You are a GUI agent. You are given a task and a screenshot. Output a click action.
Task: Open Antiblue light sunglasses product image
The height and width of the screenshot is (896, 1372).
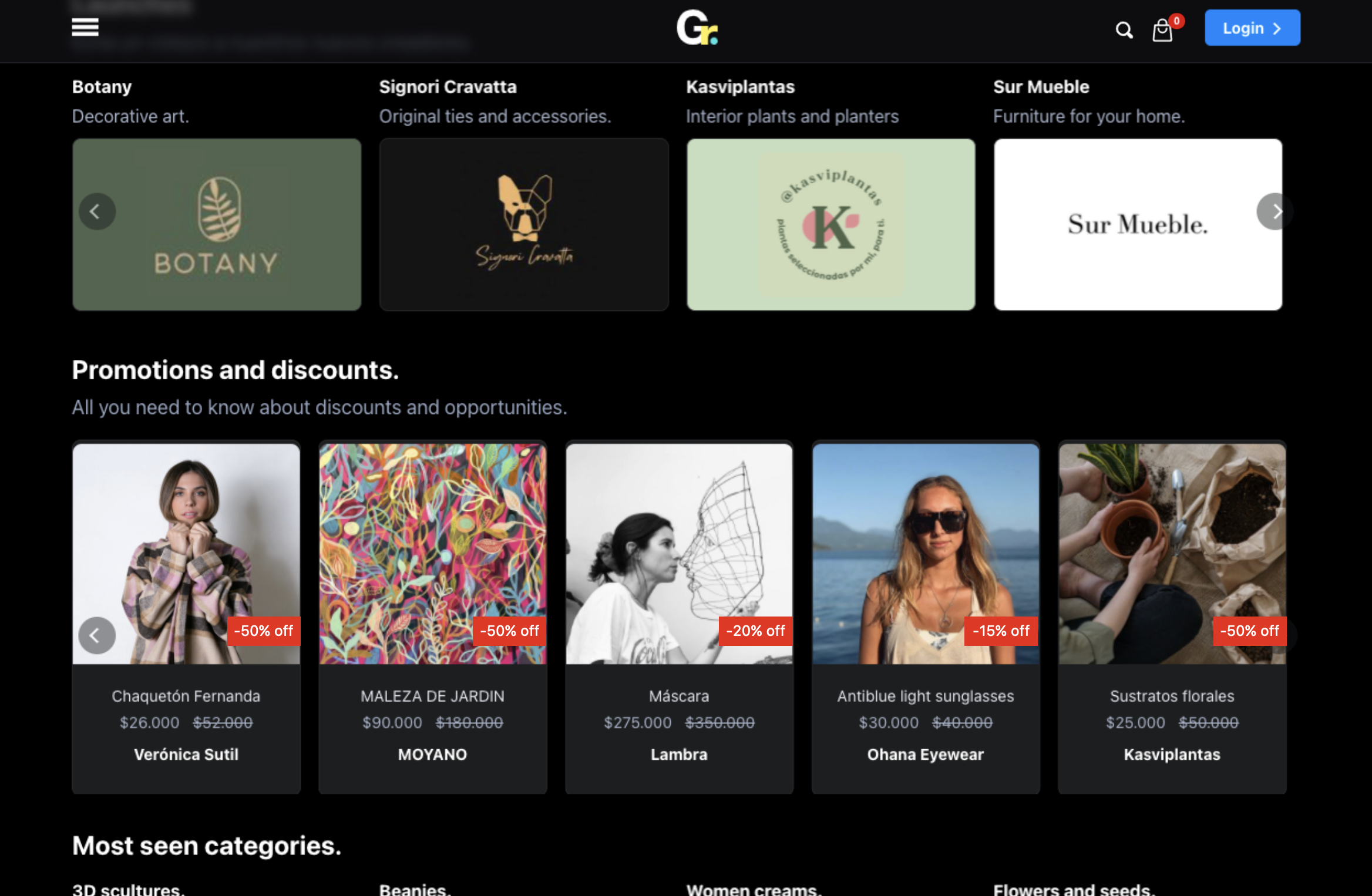tap(926, 554)
